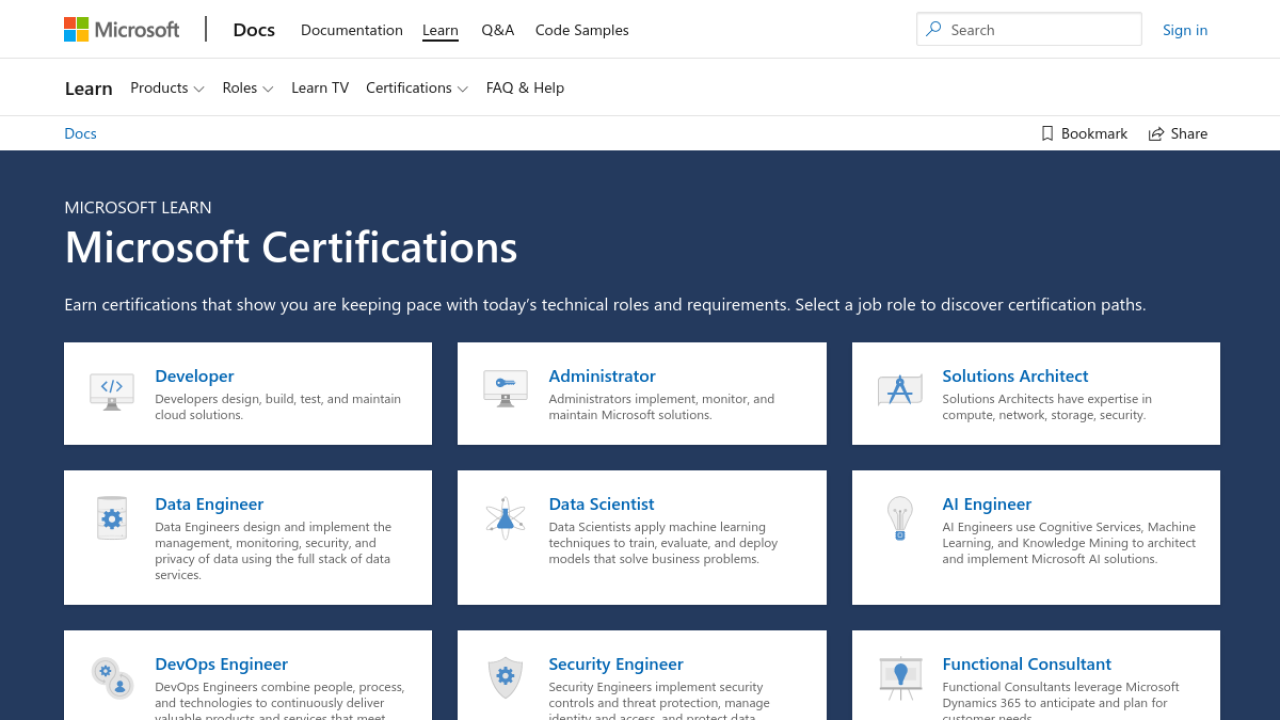Expand the Certifications dropdown

click(417, 88)
